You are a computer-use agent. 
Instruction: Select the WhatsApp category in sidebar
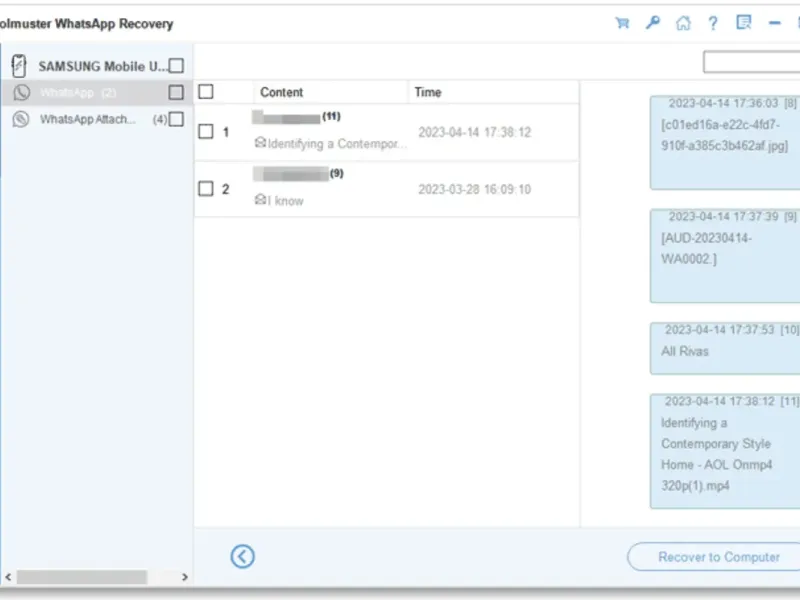97,92
